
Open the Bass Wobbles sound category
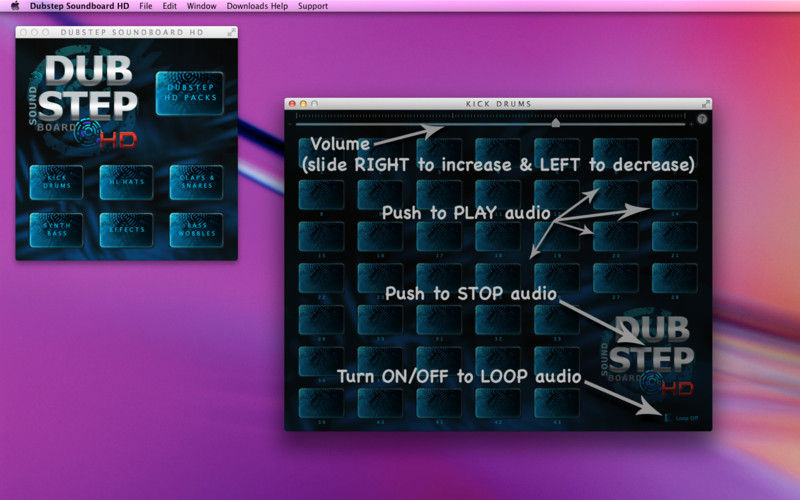pos(196,230)
